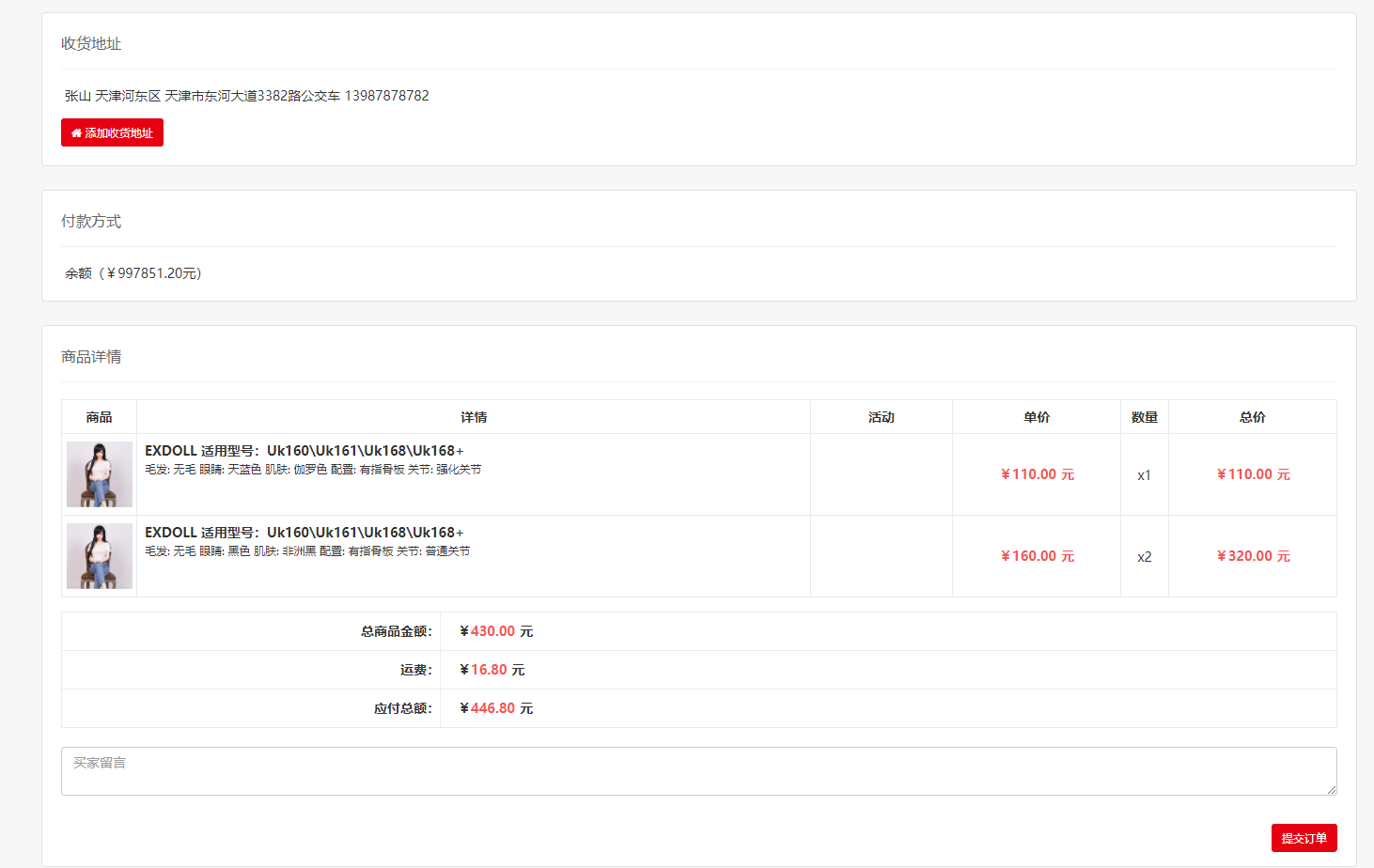Click the ¥160.00 unit price
Viewport: 1374px width, 868px height.
click(1037, 556)
